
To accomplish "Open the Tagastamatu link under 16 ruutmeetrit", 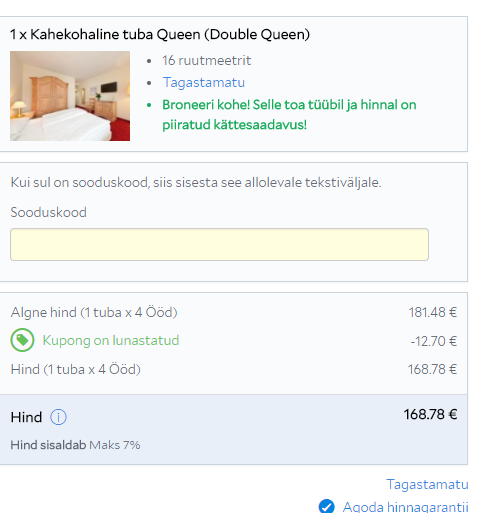I will click(x=204, y=83).
